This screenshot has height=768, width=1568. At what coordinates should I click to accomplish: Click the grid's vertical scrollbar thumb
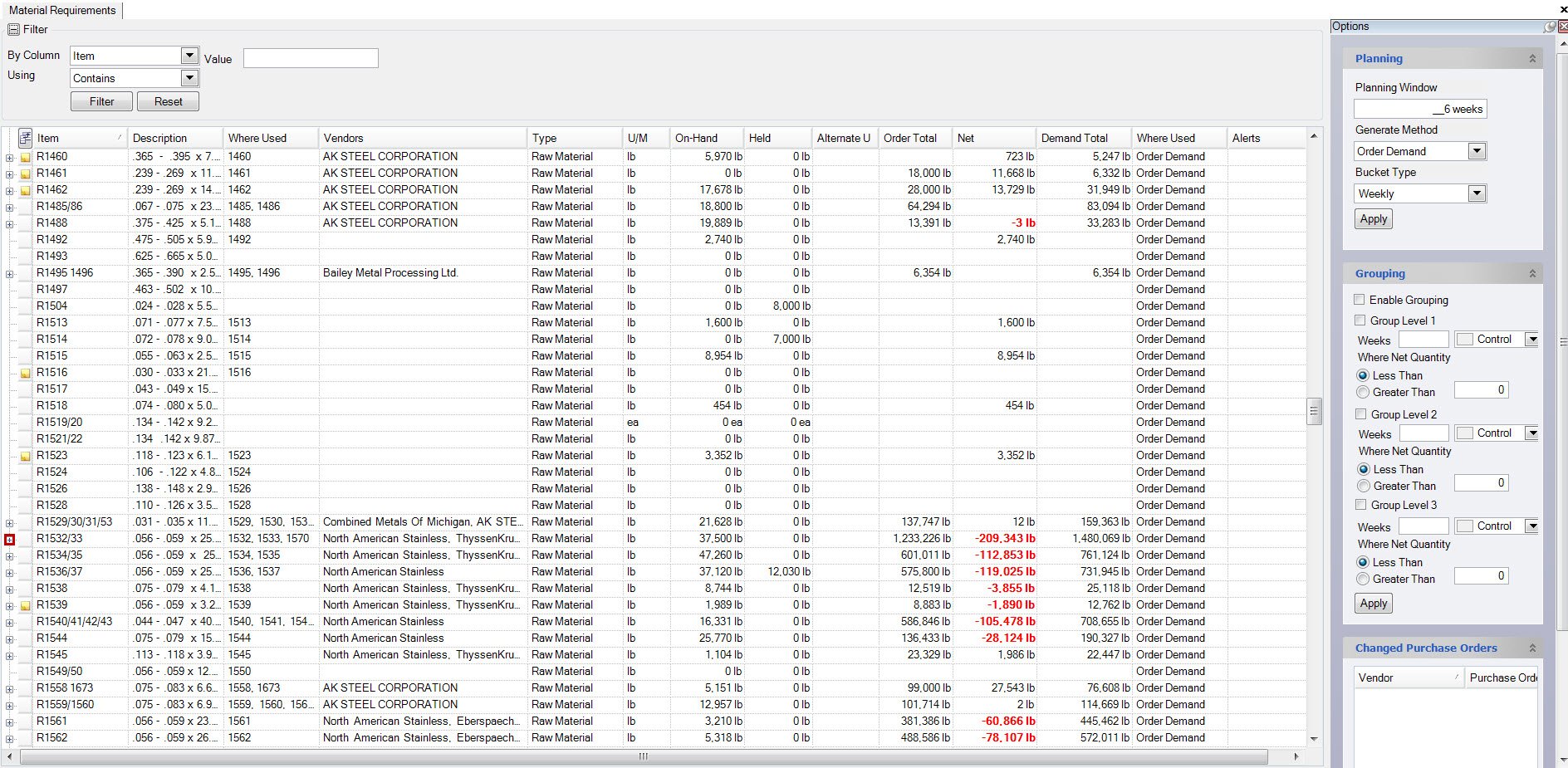tap(1313, 410)
